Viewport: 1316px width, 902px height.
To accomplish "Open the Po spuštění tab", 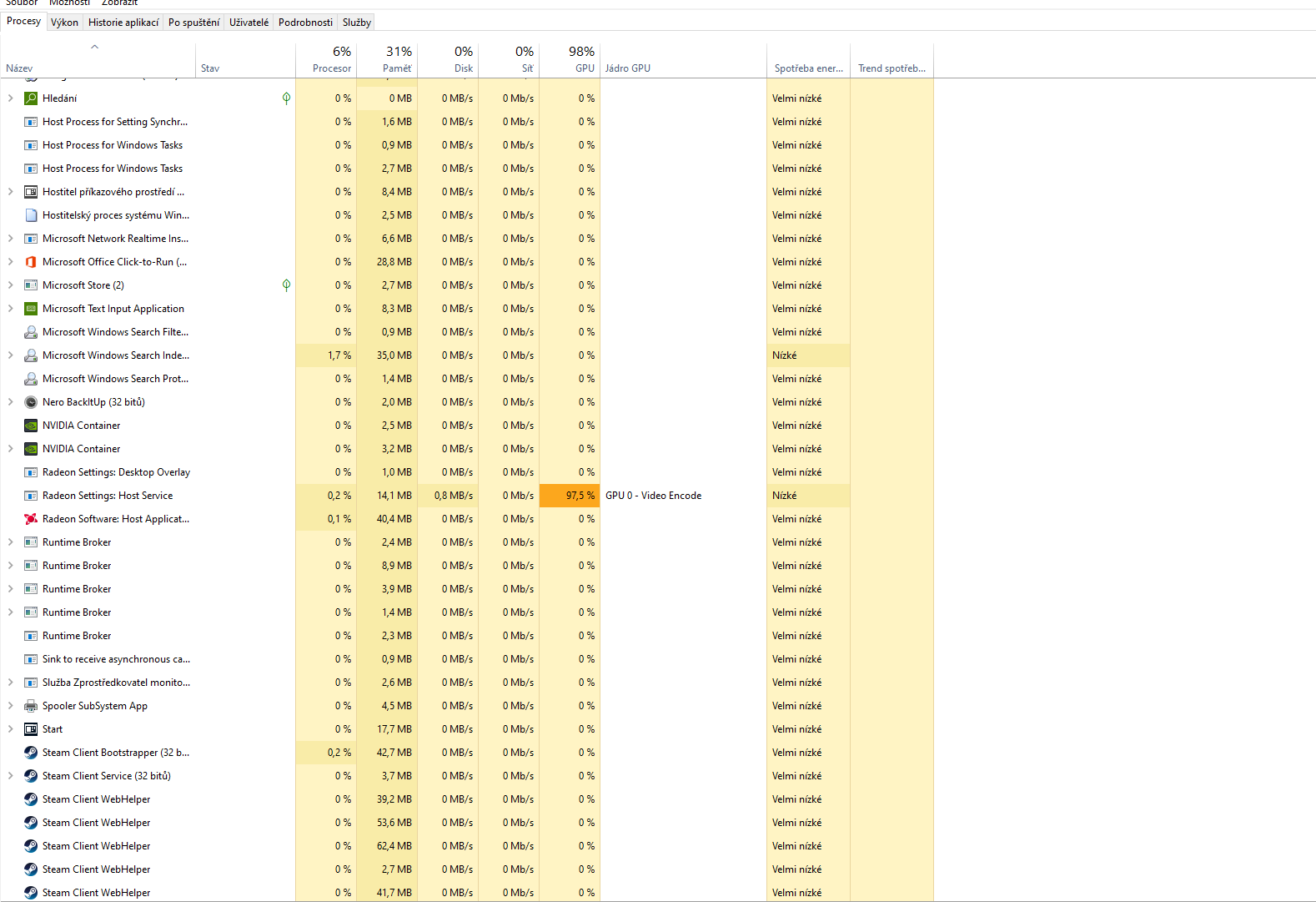I will pos(194,23).
